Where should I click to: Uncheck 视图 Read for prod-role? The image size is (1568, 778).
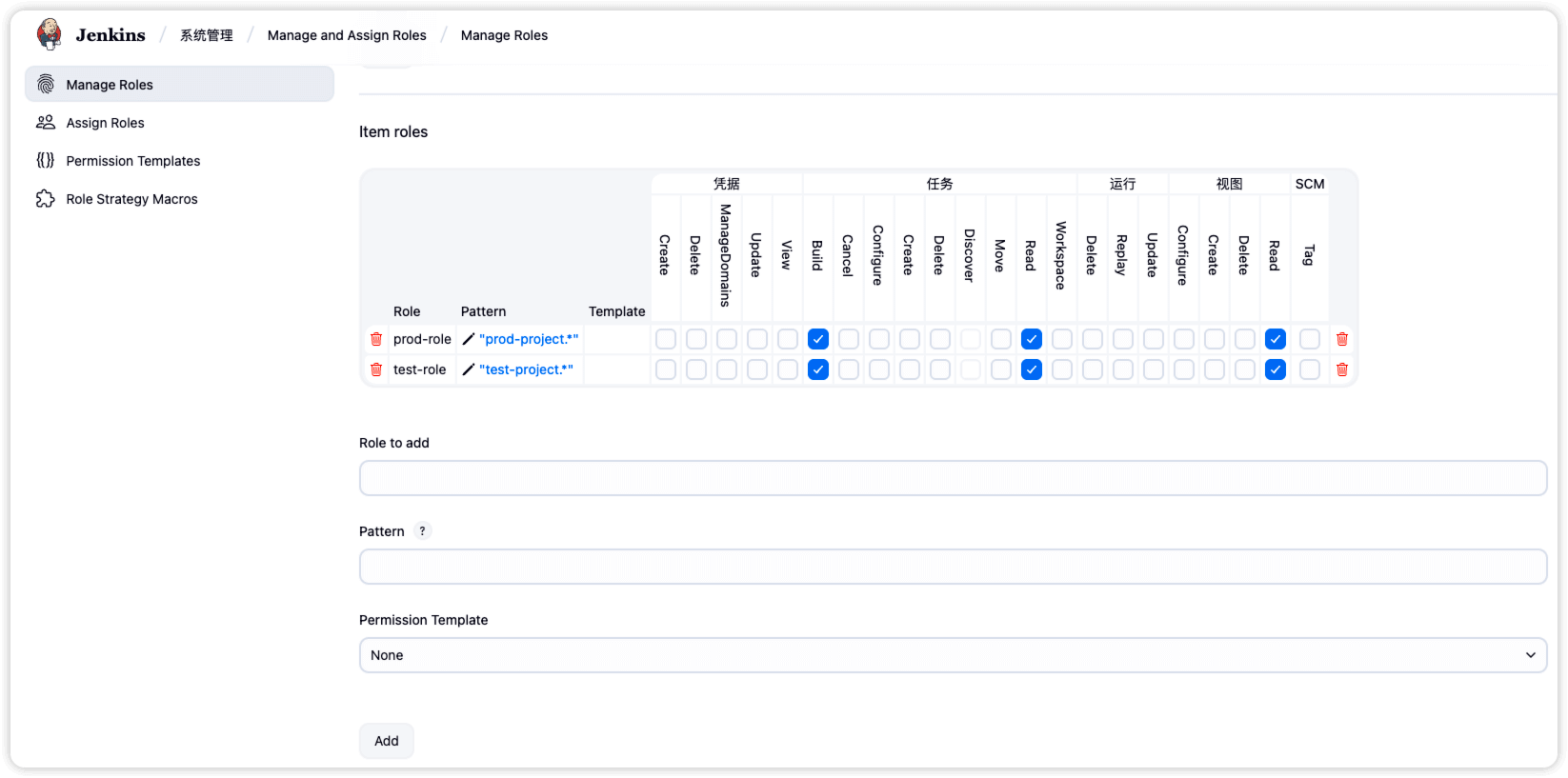tap(1276, 339)
